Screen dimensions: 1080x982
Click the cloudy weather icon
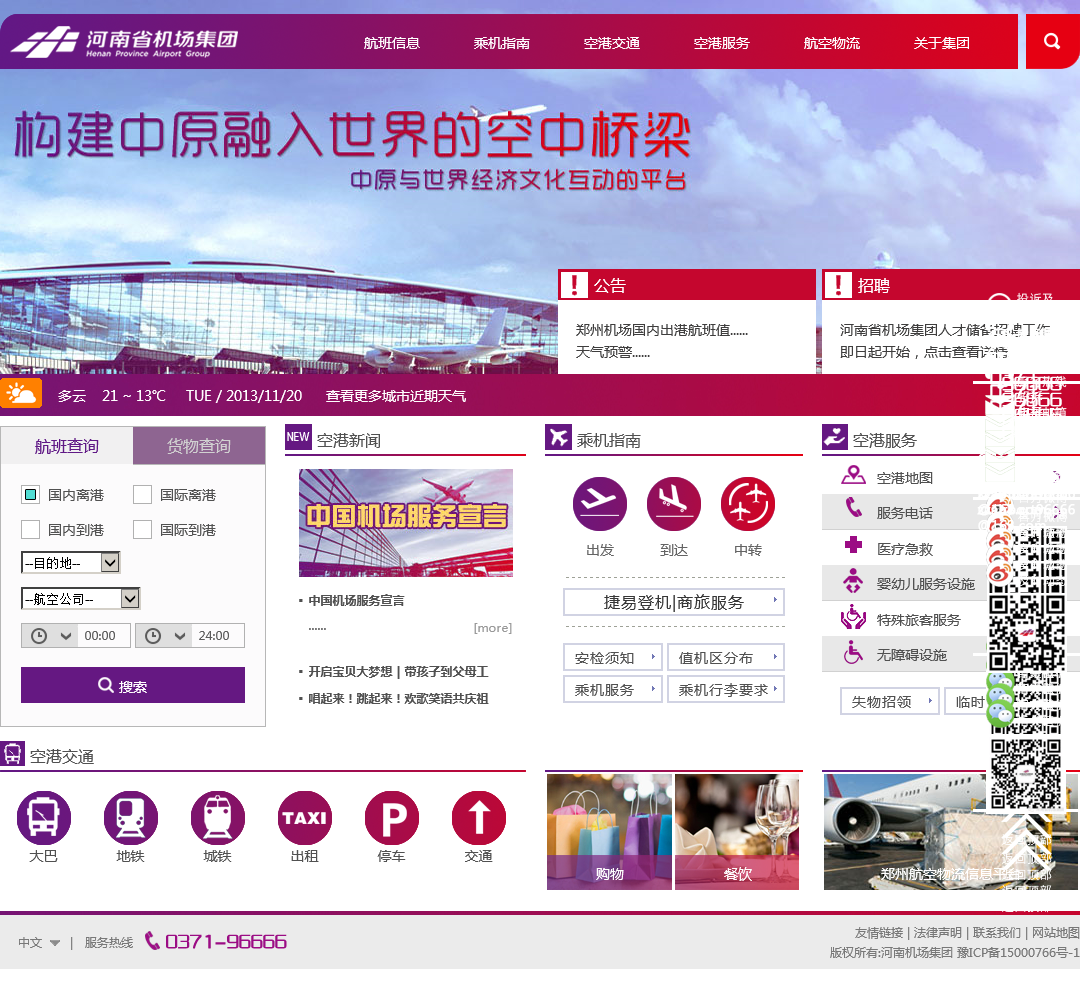pyautogui.click(x=21, y=394)
